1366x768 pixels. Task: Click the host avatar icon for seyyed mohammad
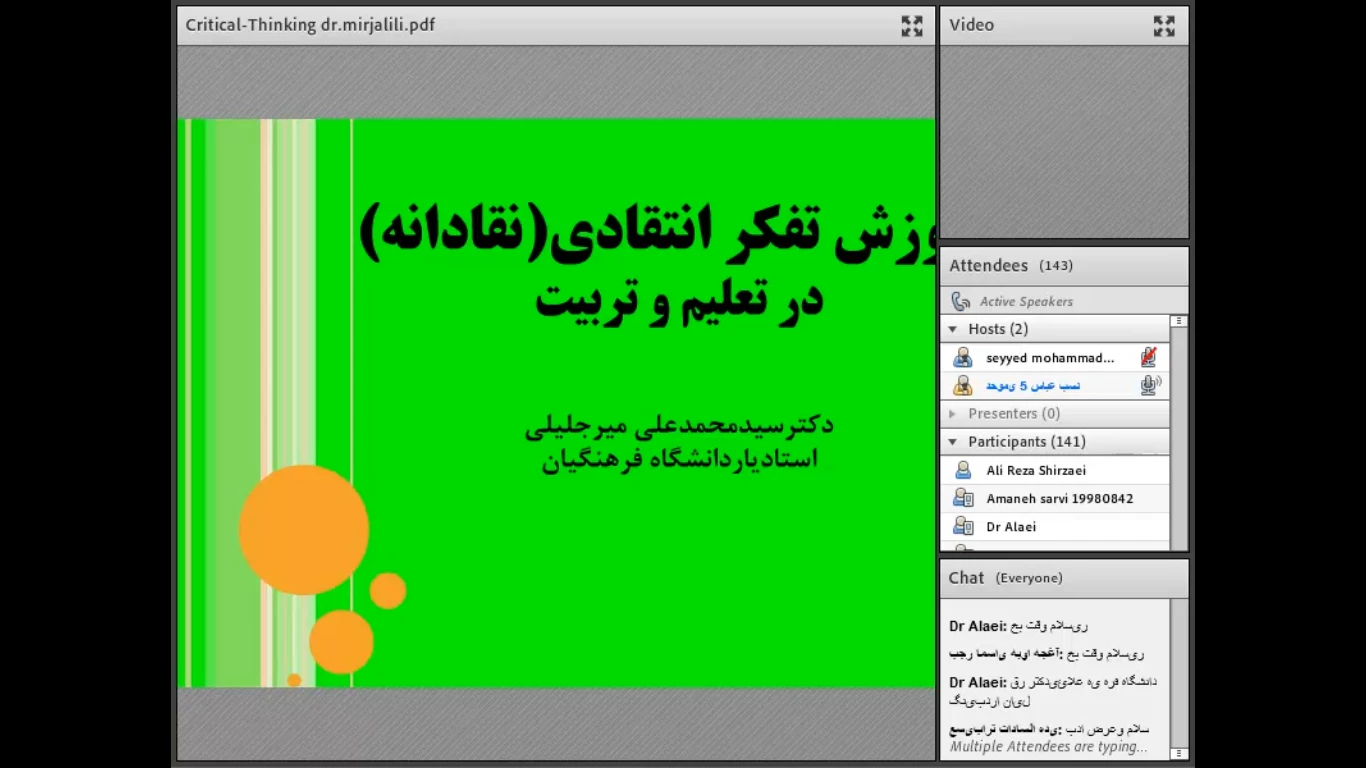pos(963,358)
